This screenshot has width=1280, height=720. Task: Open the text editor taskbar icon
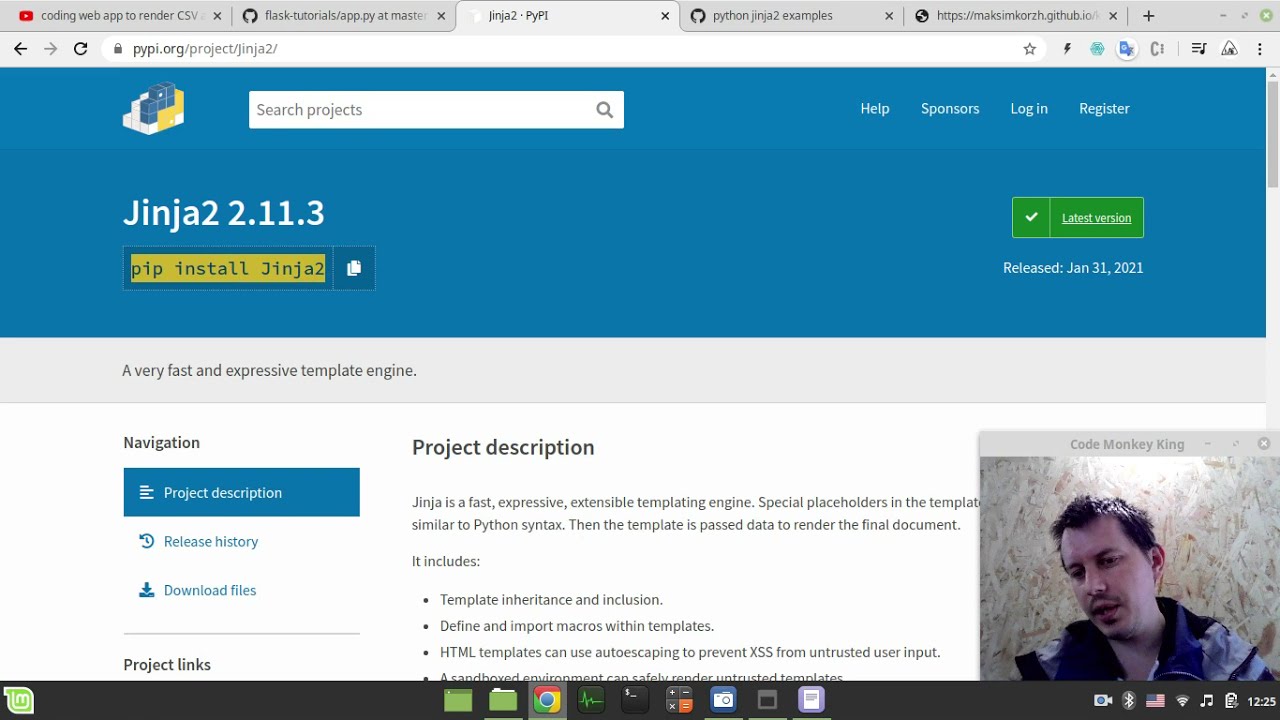[811, 701]
